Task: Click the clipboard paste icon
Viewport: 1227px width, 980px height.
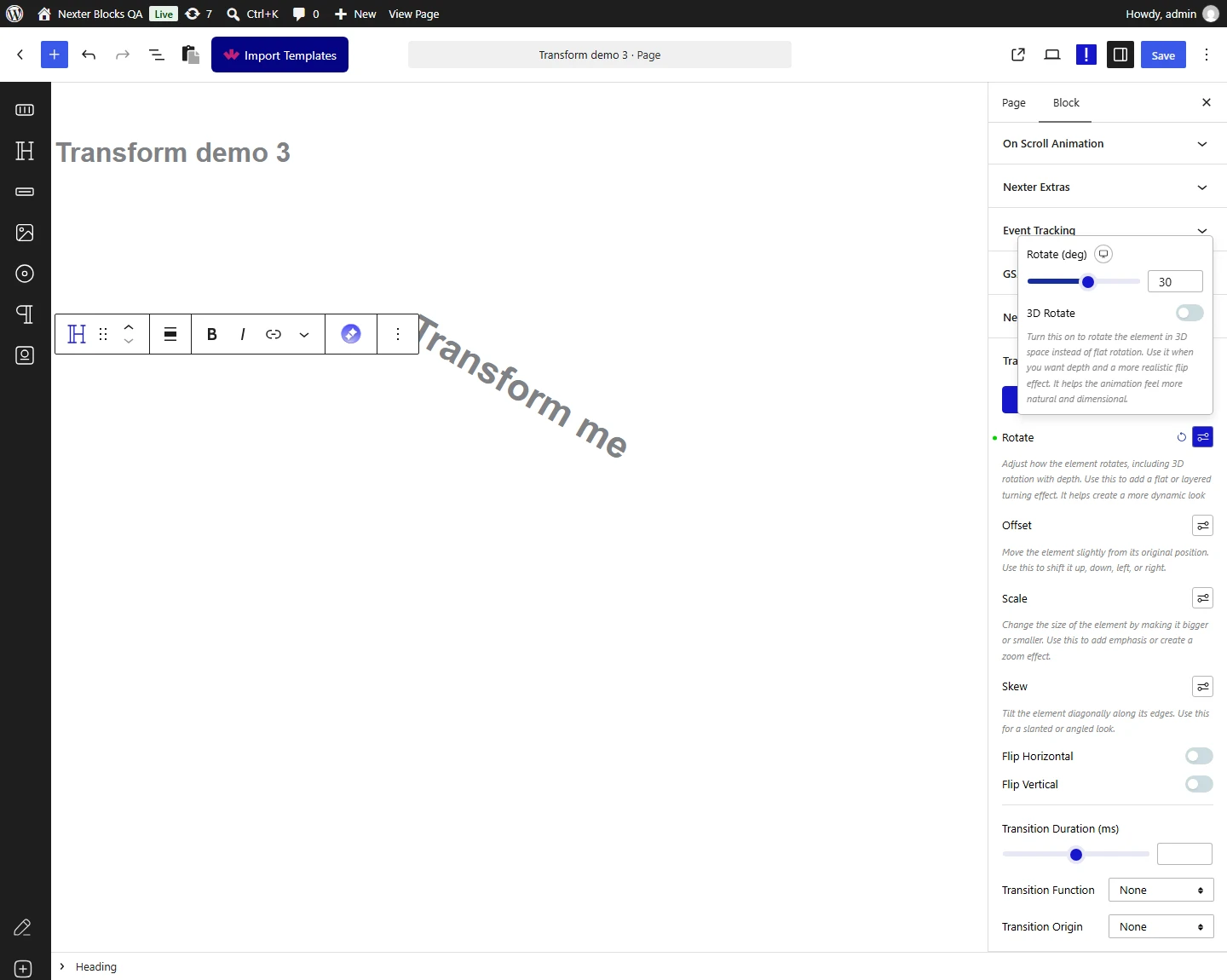Action: tap(191, 55)
